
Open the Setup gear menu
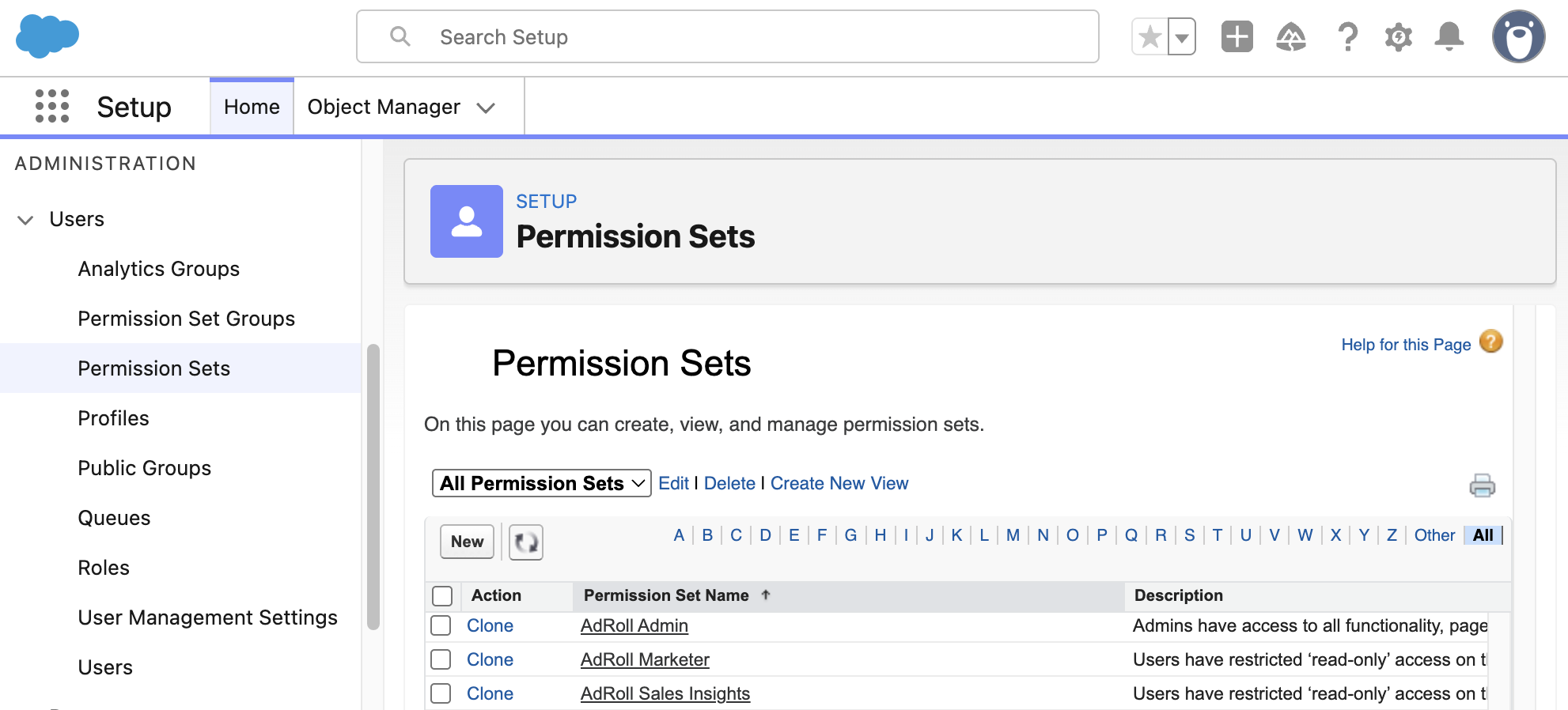[x=1398, y=36]
